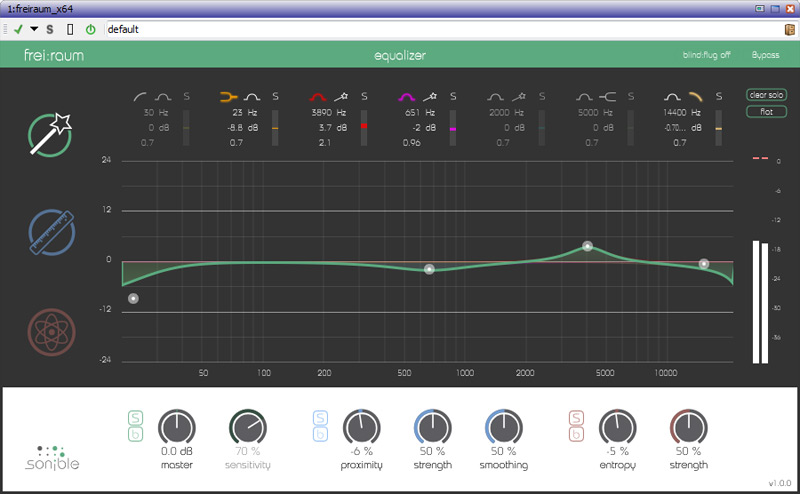Click the sonible logo
Viewport: 800px width, 494px height.
53,457
